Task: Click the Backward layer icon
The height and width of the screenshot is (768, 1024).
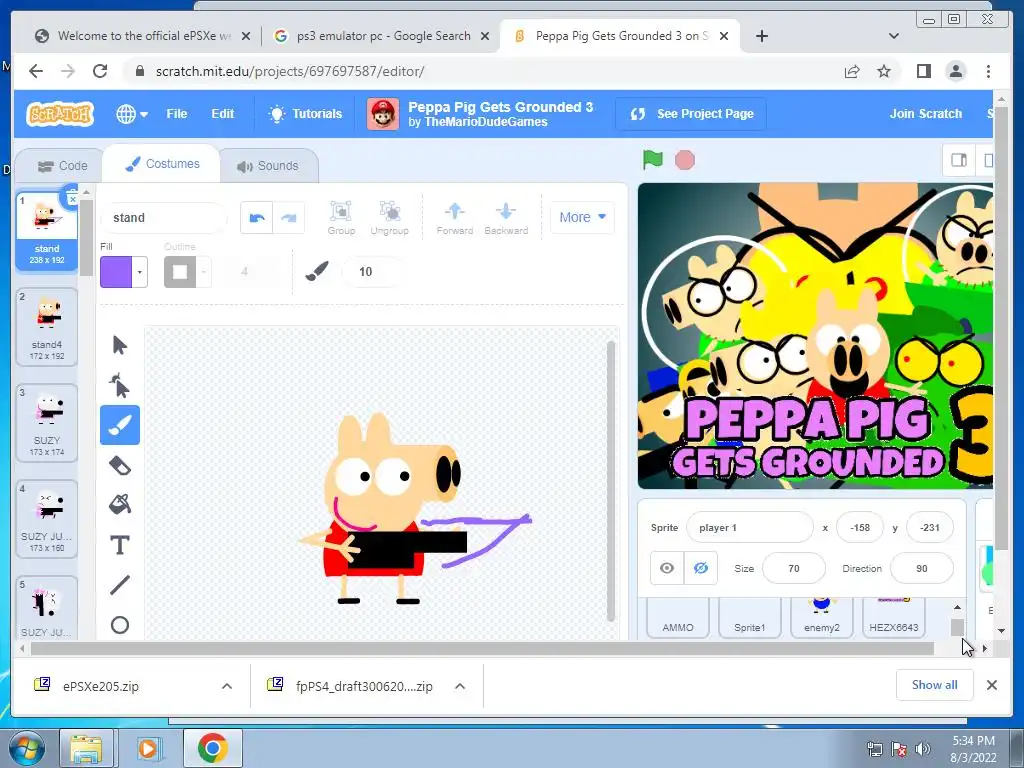Action: pos(506,218)
